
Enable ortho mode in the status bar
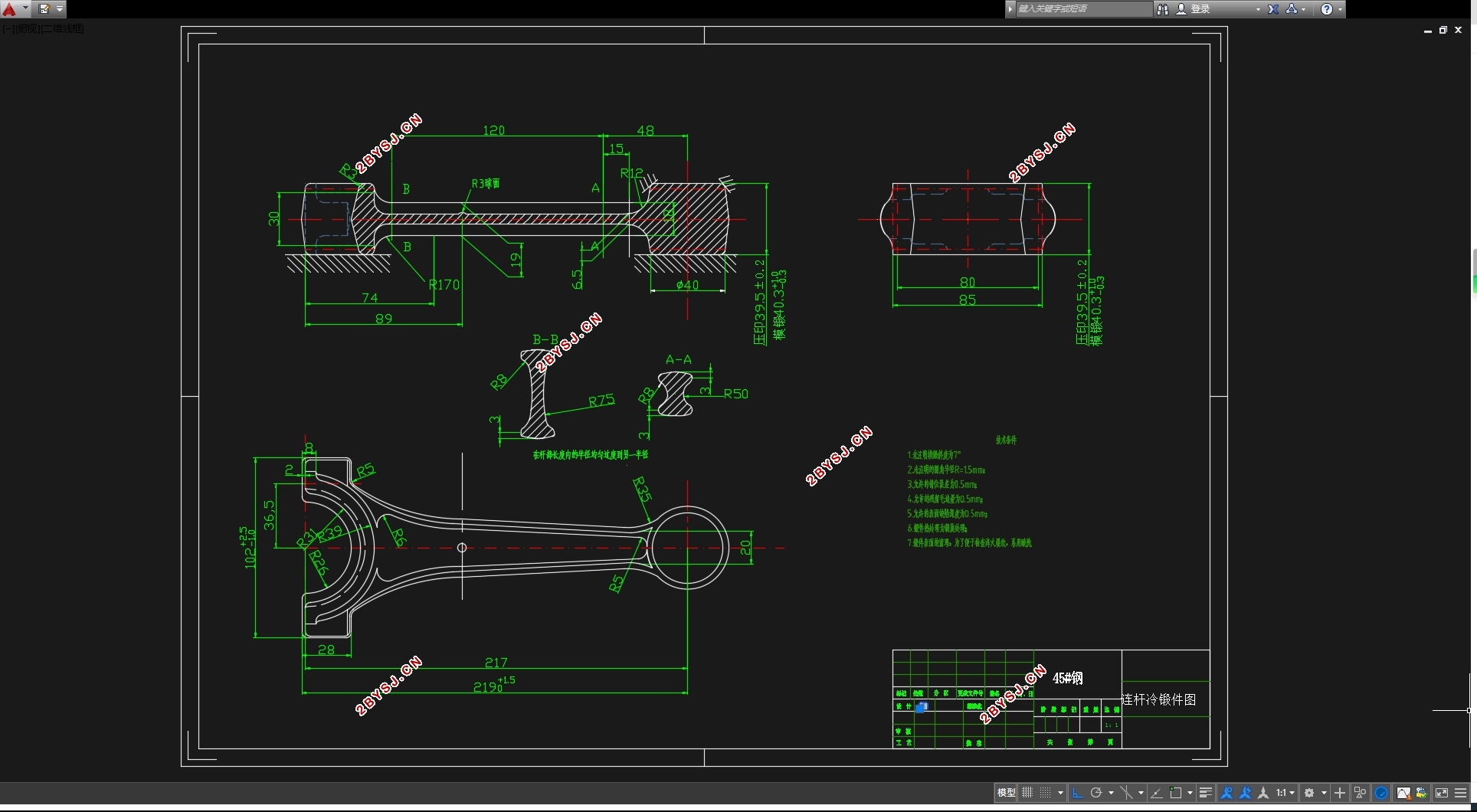(x=1077, y=792)
